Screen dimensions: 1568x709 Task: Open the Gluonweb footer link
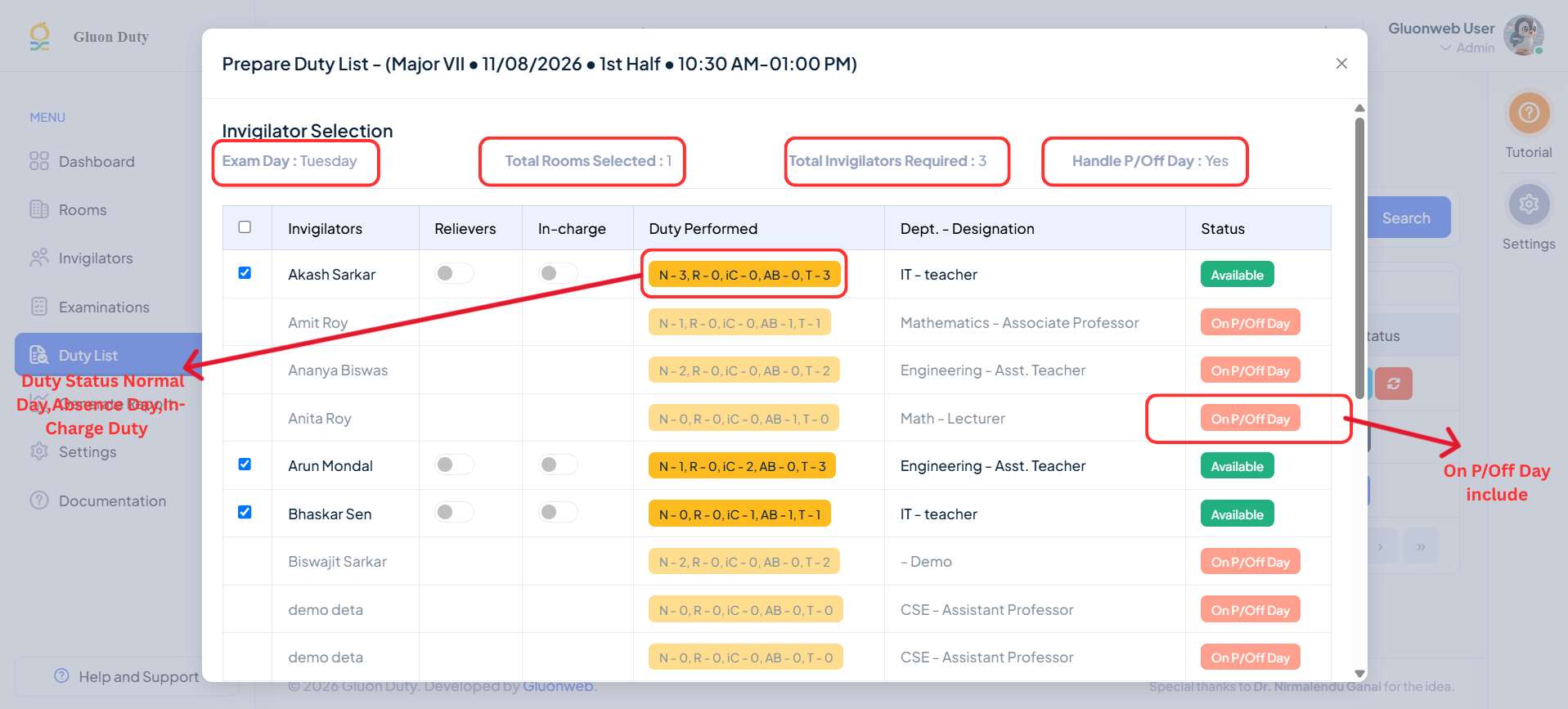558,686
